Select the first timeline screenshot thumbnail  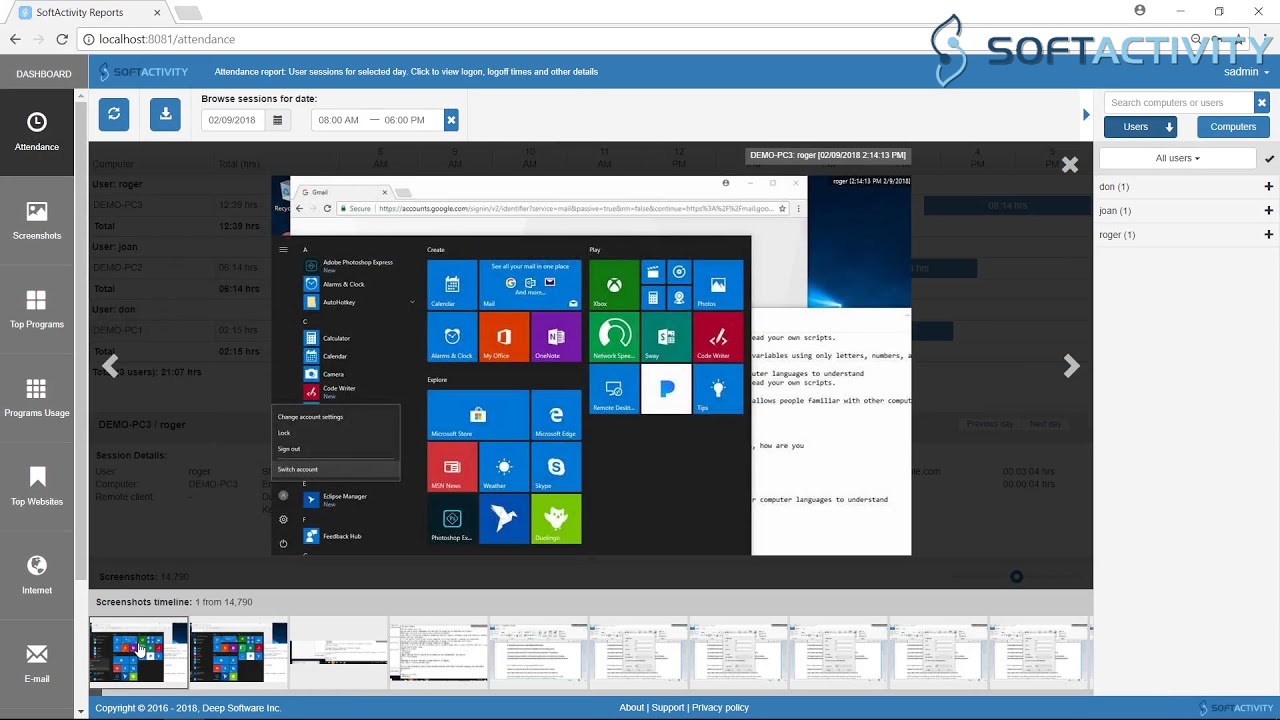[x=139, y=651]
